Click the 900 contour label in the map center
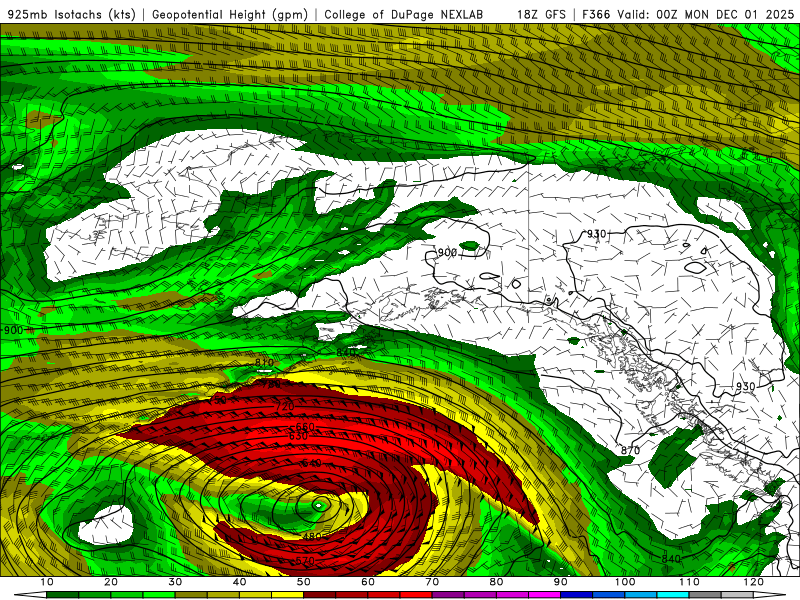The height and width of the screenshot is (600, 800). 447,253
